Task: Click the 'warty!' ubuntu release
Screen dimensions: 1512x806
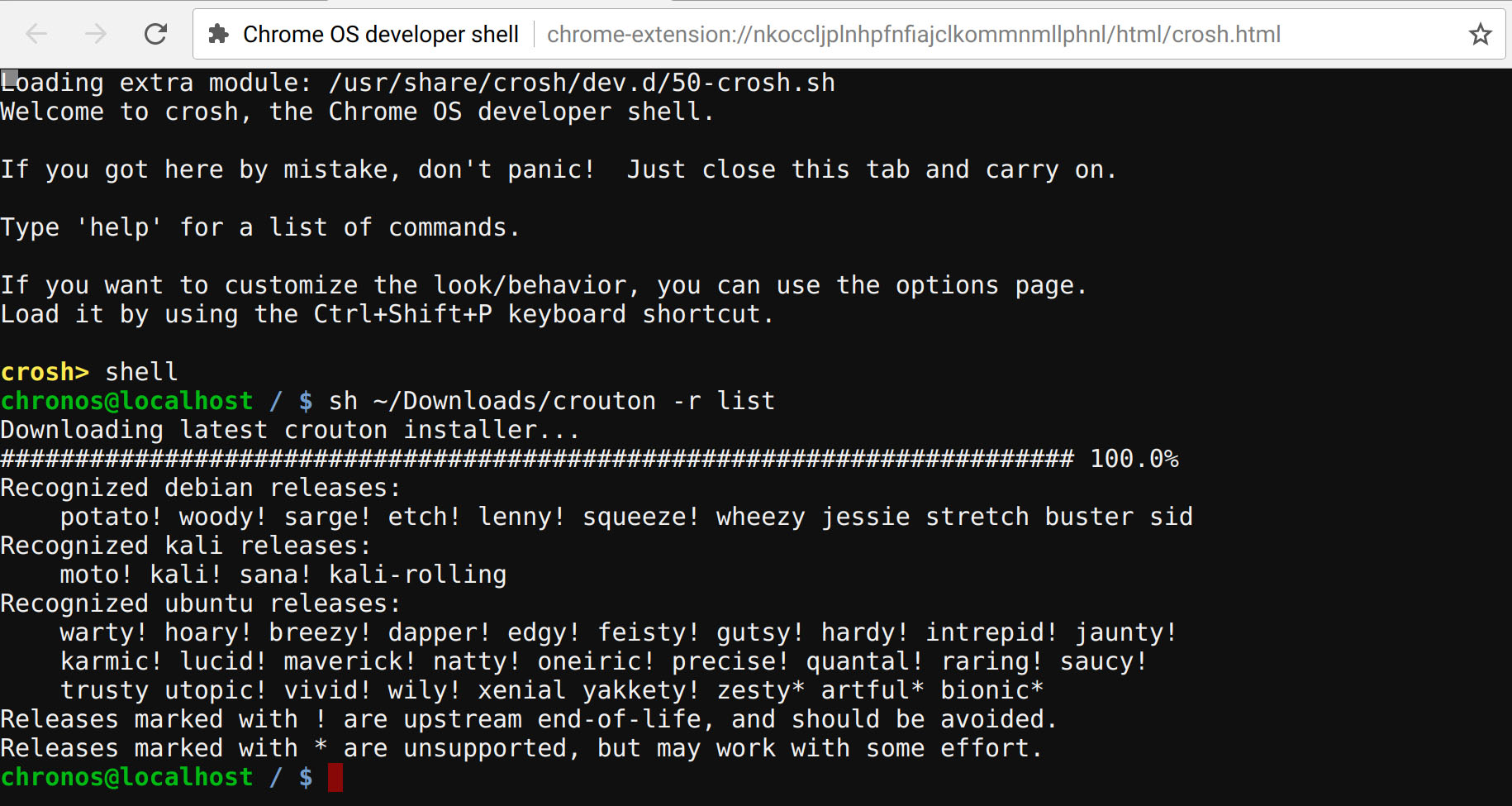Action: 104,632
